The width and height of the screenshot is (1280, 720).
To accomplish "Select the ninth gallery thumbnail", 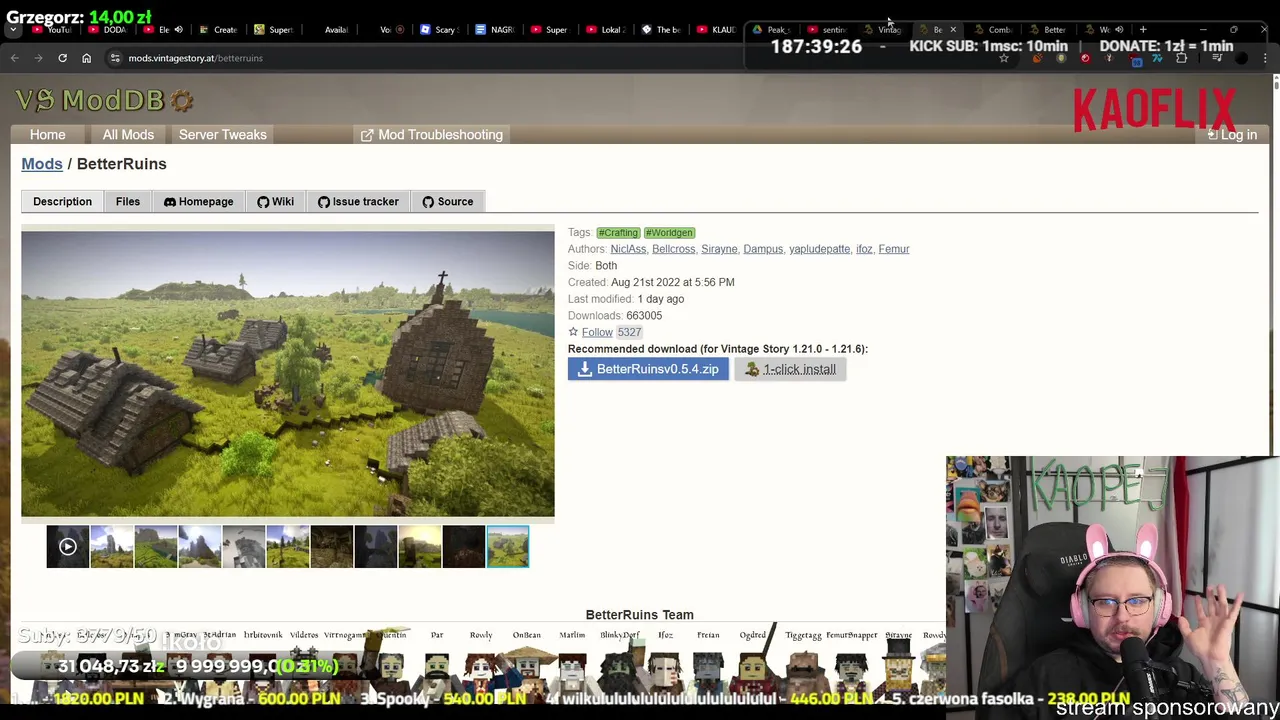I will tap(419, 547).
